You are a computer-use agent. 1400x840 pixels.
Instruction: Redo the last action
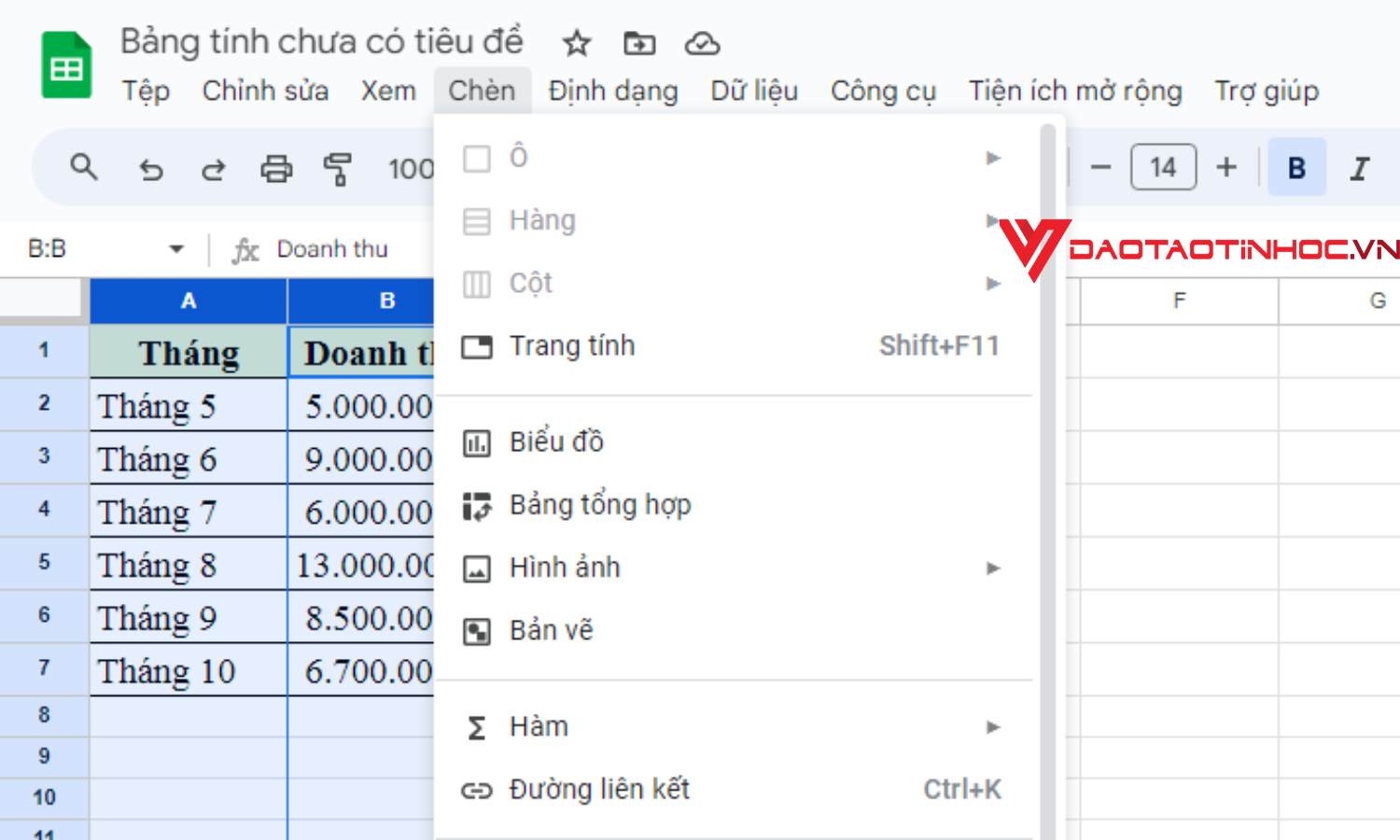pyautogui.click(x=213, y=168)
